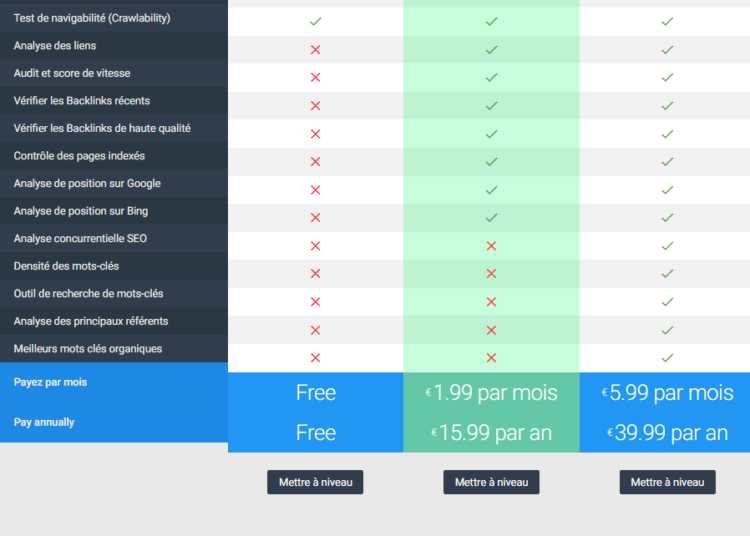This screenshot has width=750, height=536.
Task: Select the €39.99 par an price
Action: 667,433
